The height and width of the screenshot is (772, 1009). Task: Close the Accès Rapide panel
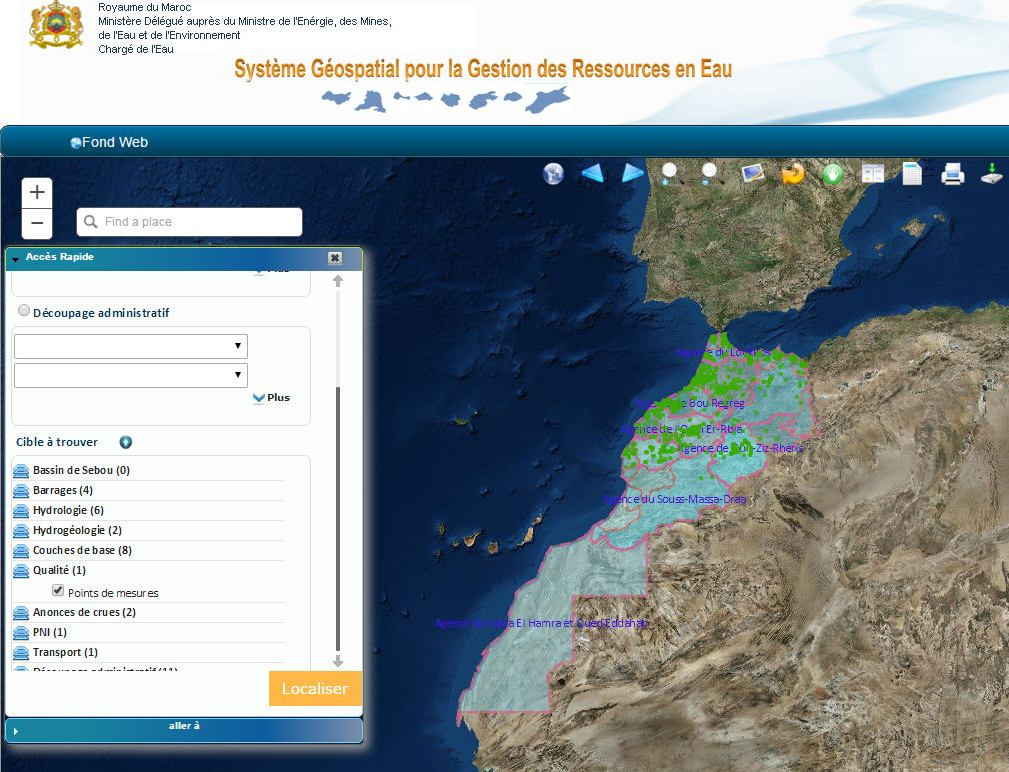point(335,257)
